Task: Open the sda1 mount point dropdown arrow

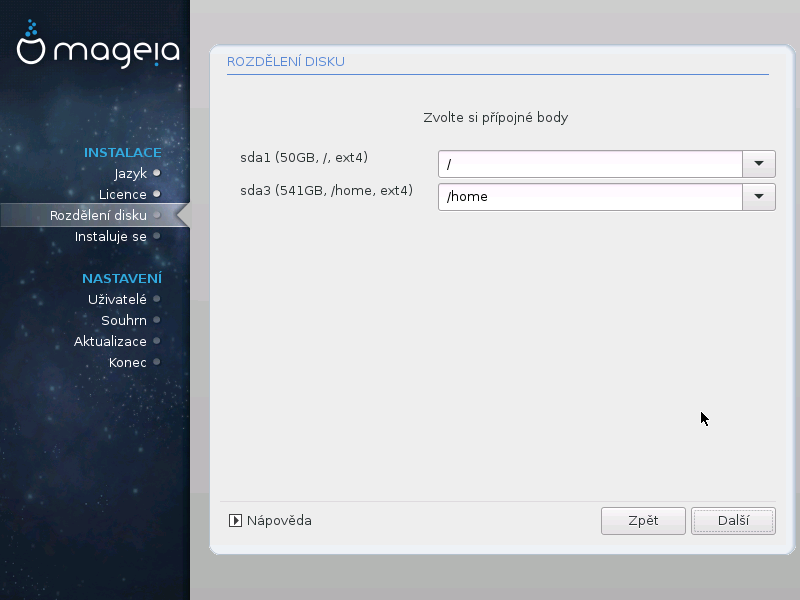Action: 759,164
